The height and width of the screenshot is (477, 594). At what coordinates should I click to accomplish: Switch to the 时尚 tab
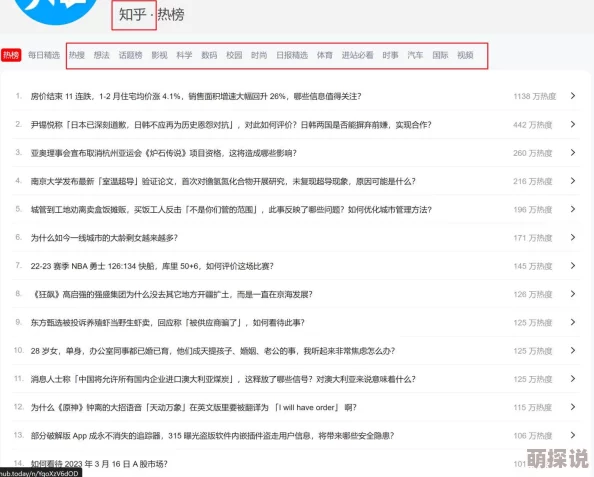click(259, 55)
